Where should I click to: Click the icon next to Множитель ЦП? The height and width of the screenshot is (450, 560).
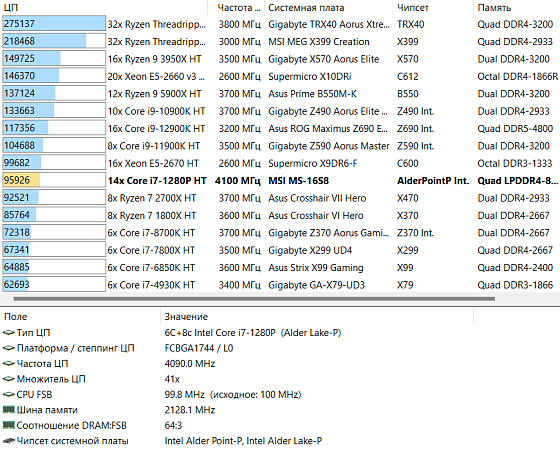[x=9, y=379]
